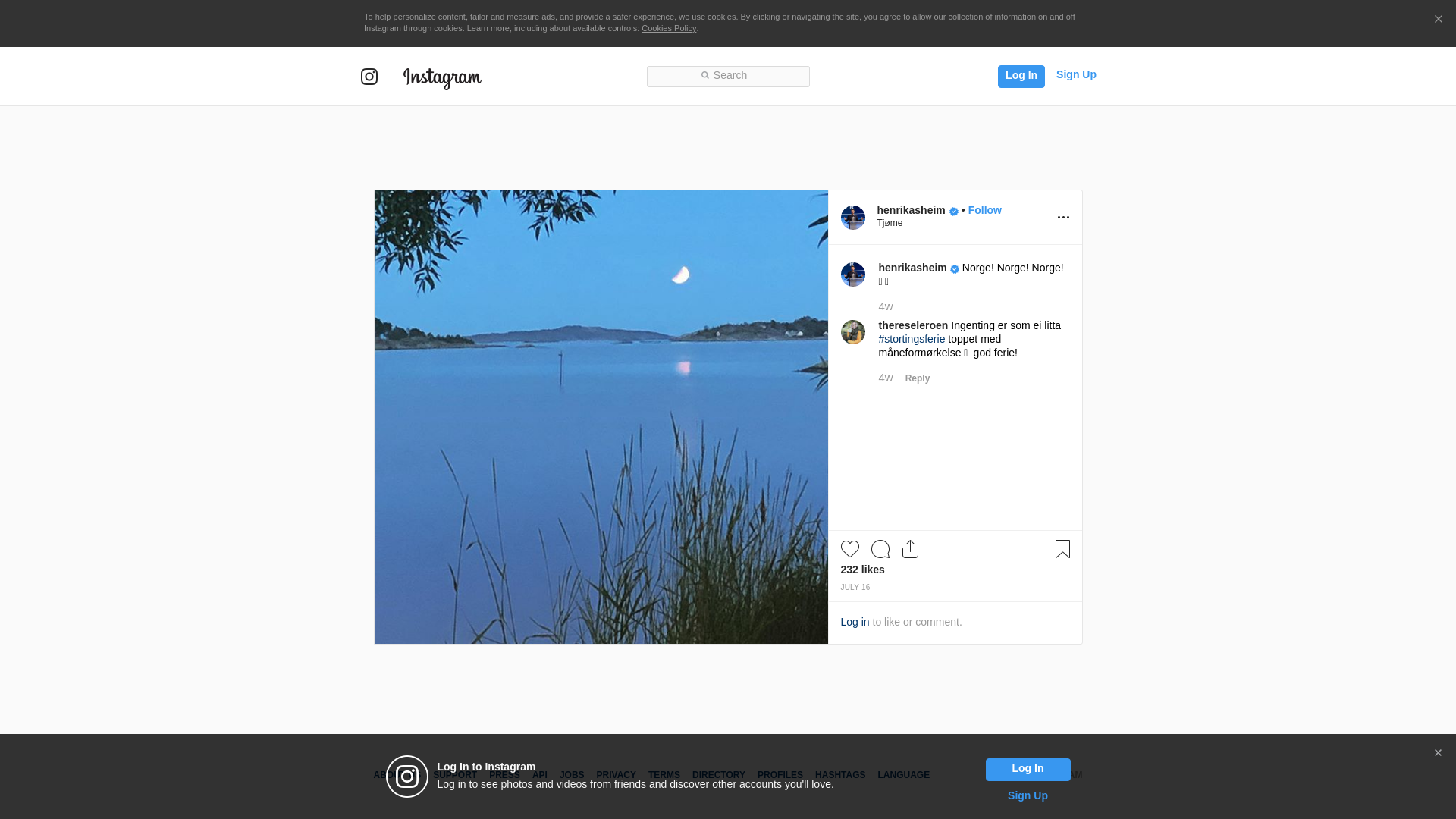1456x819 pixels.
Task: Click the verified badge in post header
Action: tap(954, 212)
